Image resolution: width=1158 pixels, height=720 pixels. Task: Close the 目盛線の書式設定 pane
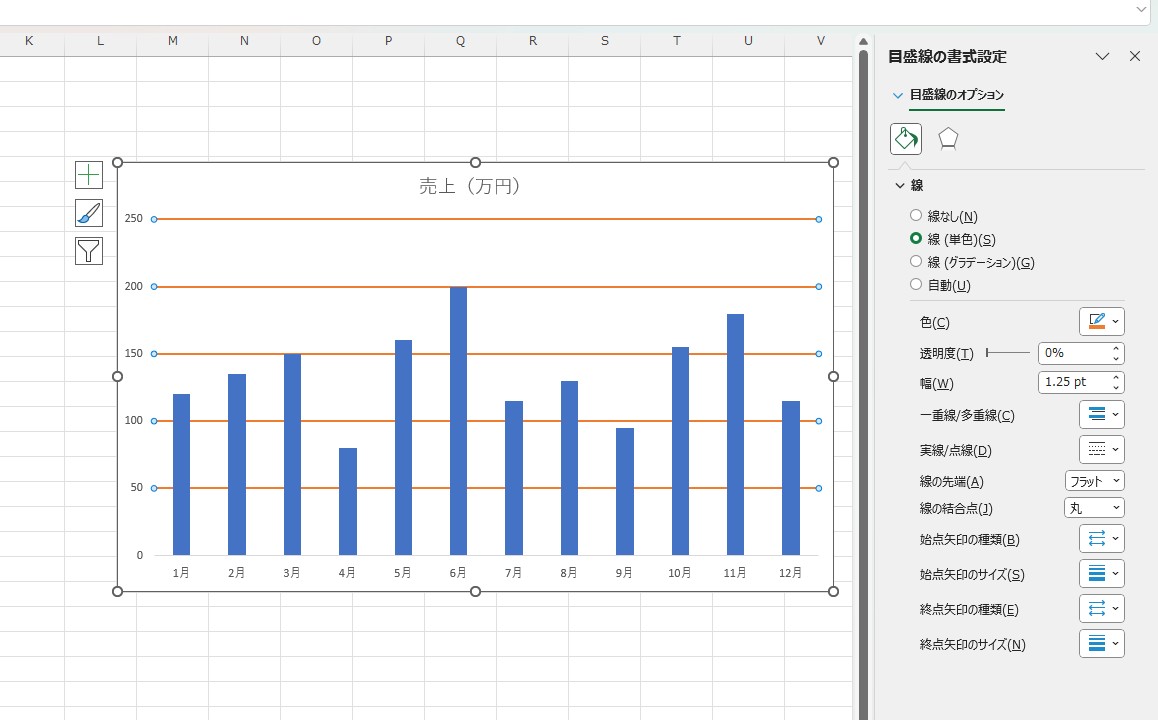coord(1135,57)
